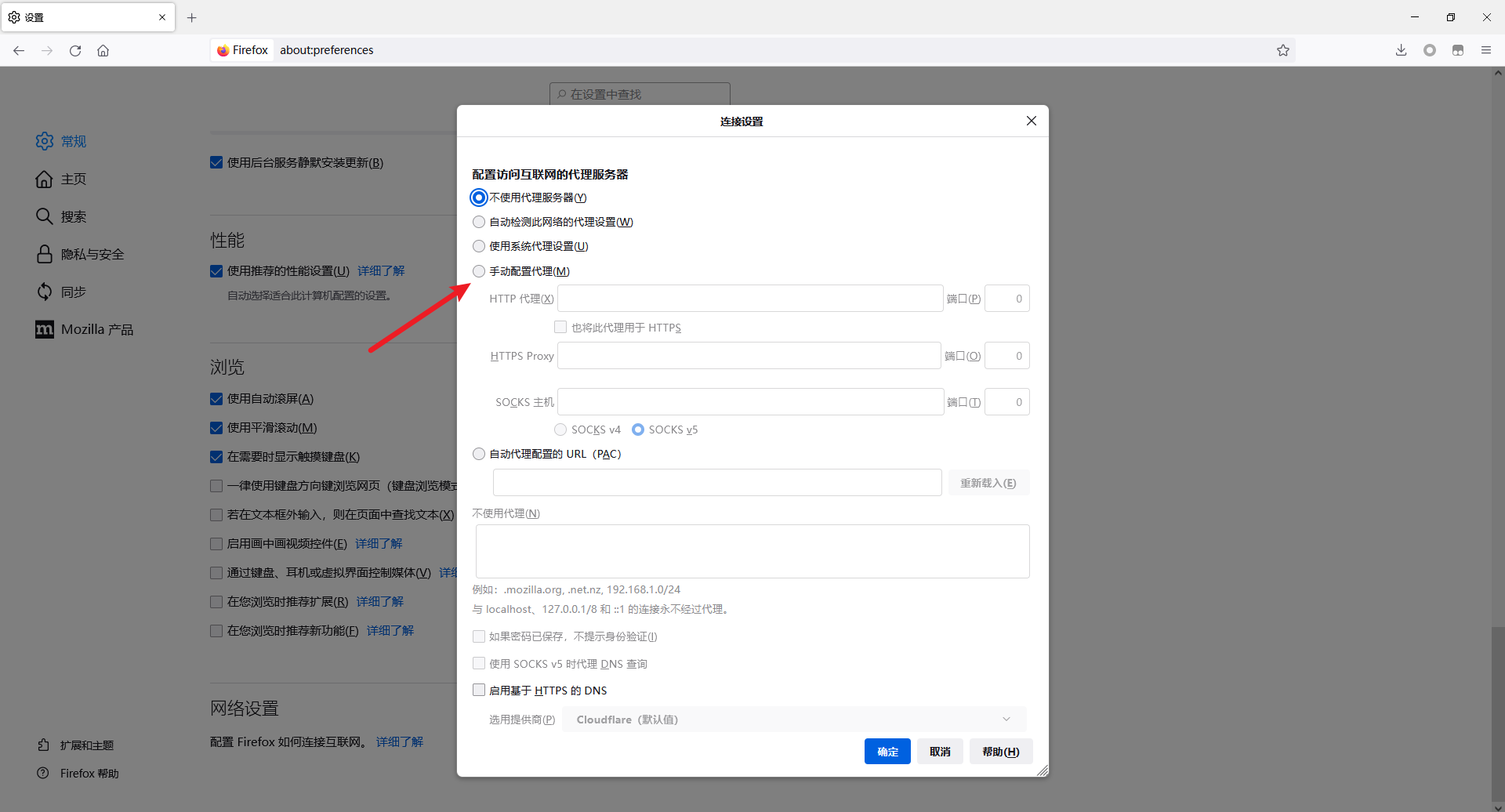The width and height of the screenshot is (1505, 812).
Task: Toggle 一律使用键盘方向键浏览网页 checkbox
Action: [216, 486]
